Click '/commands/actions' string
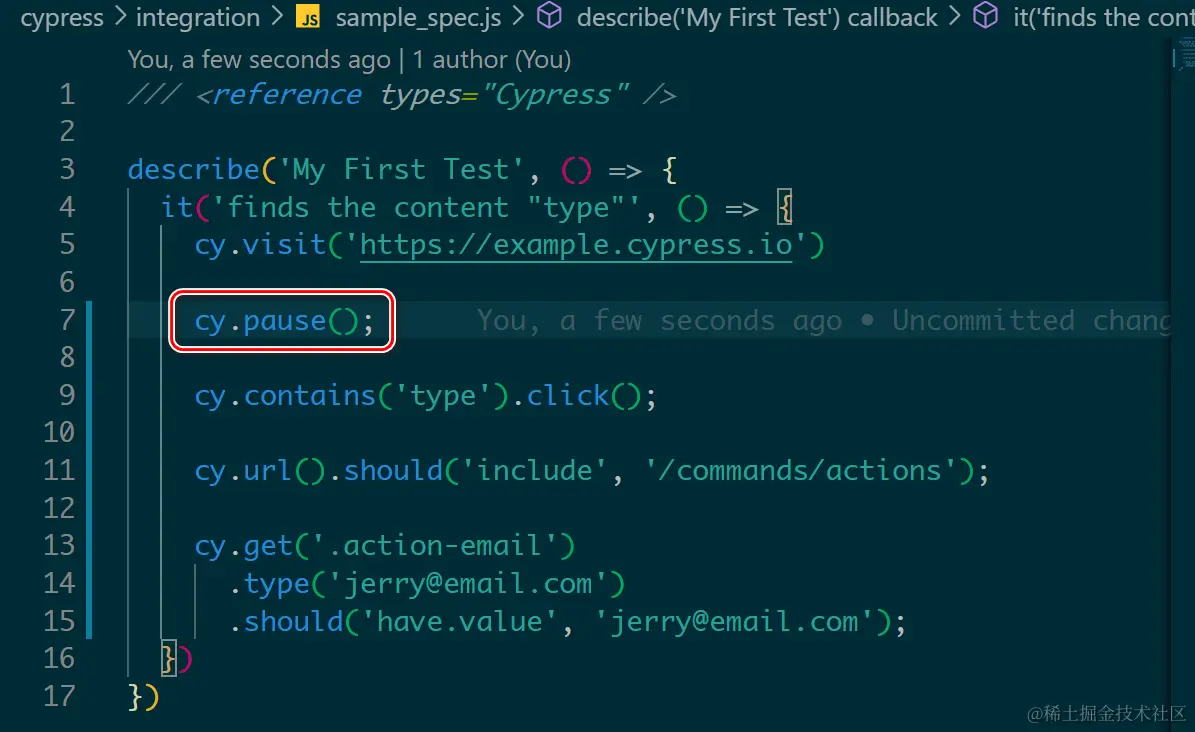Image resolution: width=1195 pixels, height=732 pixels. (801, 471)
